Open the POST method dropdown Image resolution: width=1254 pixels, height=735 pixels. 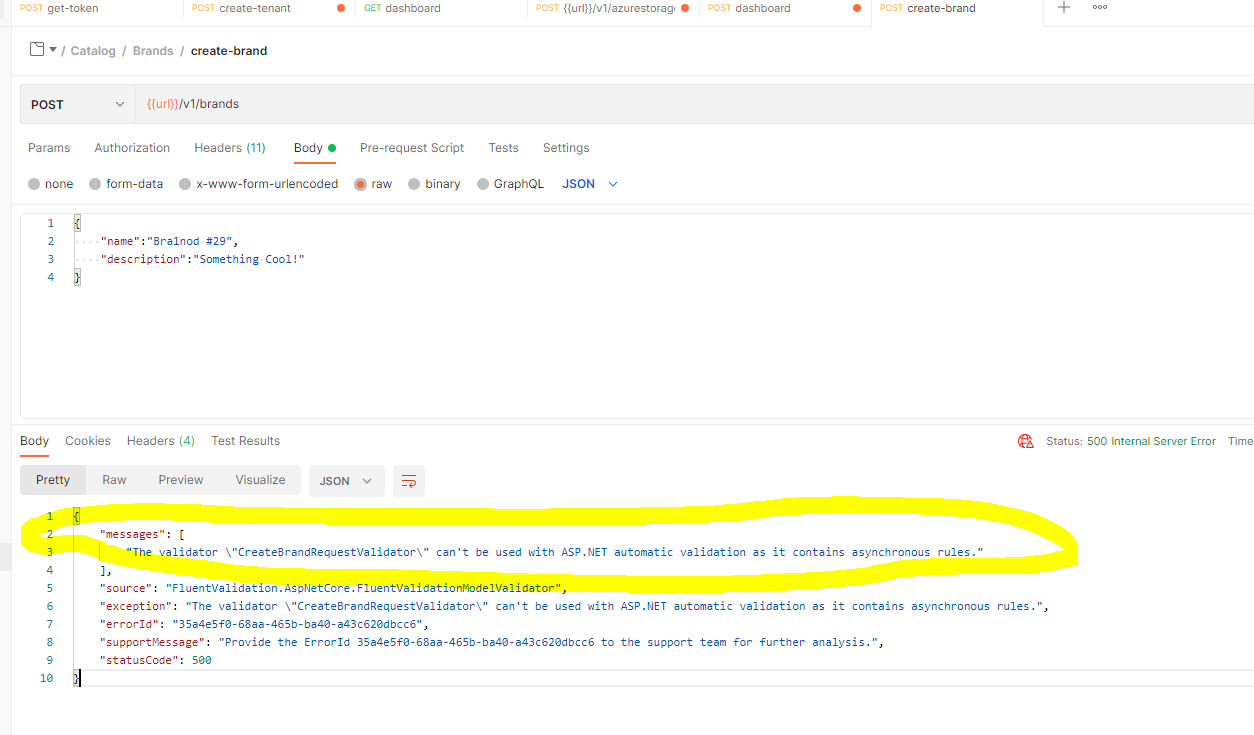click(76, 103)
